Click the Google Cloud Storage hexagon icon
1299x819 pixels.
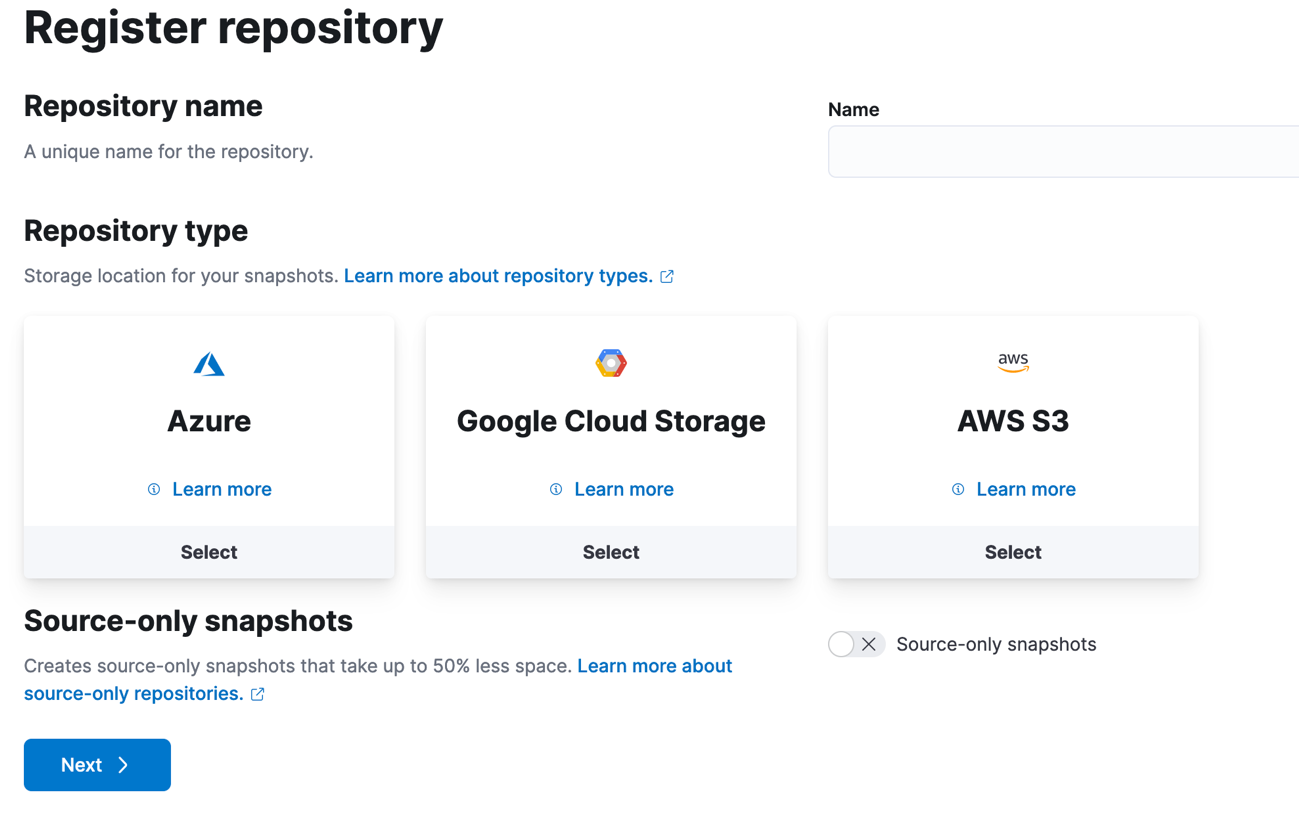click(611, 363)
